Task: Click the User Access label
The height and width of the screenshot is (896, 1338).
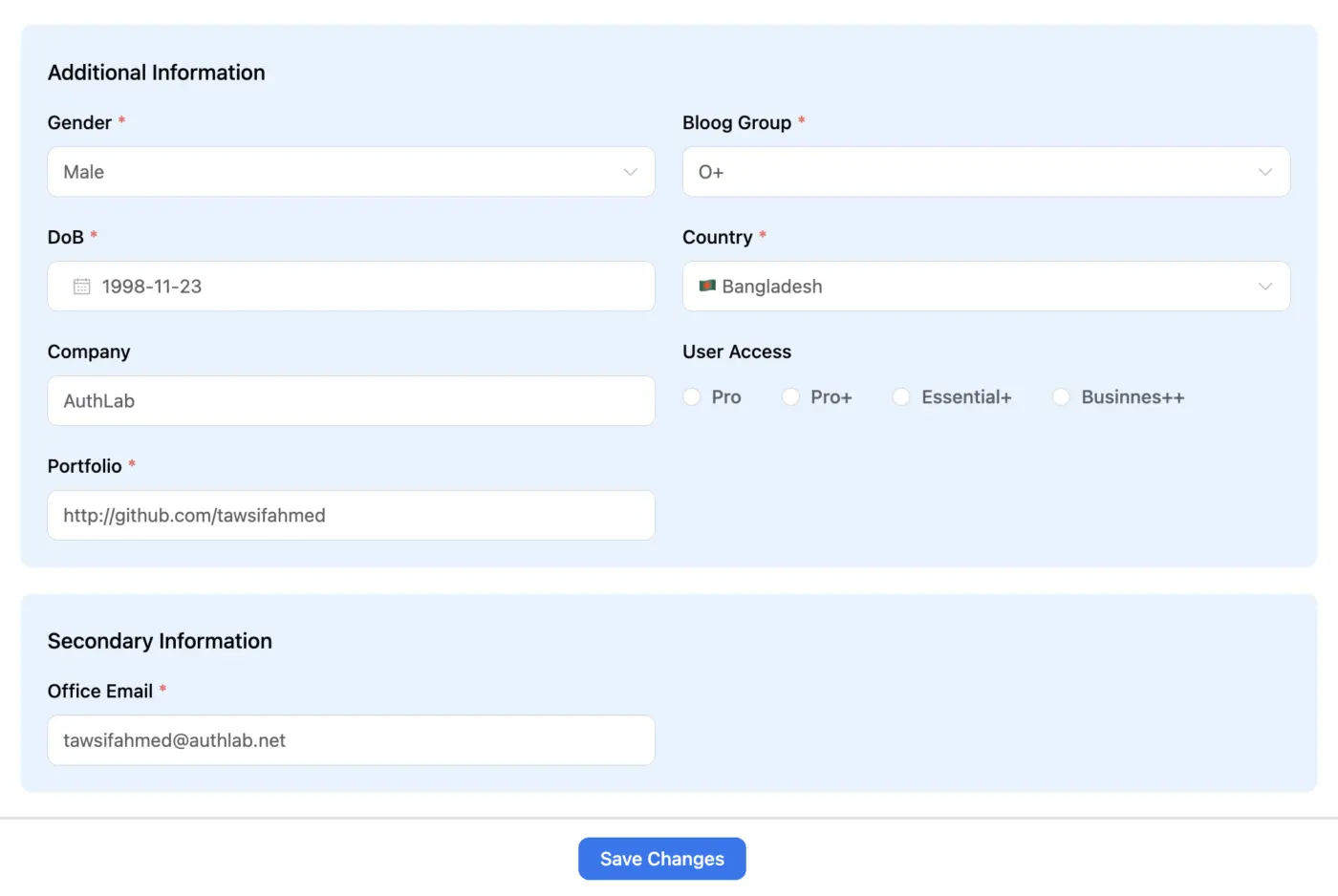Action: tap(737, 352)
